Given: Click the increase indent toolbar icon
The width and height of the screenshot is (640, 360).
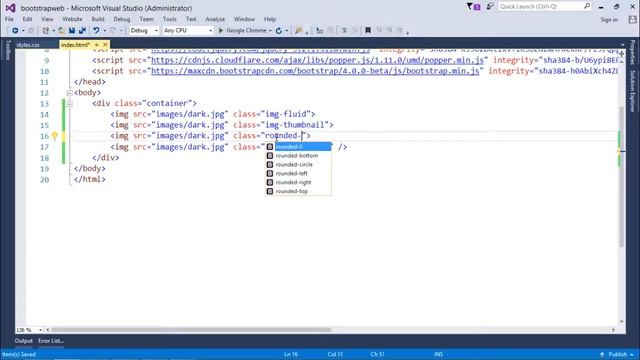Looking at the screenshot, I should coord(331,31).
